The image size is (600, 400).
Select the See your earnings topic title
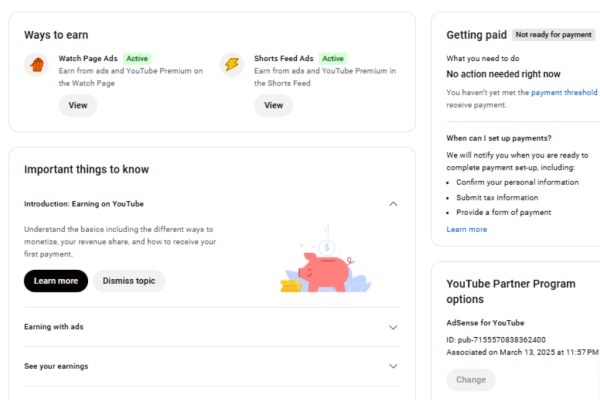point(56,366)
